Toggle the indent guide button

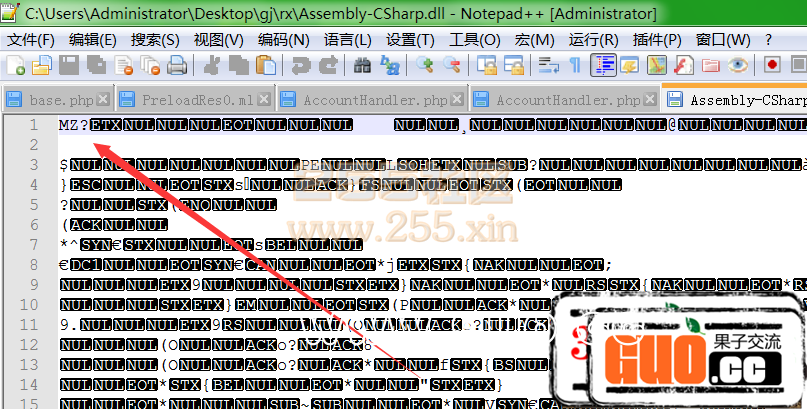(603, 66)
